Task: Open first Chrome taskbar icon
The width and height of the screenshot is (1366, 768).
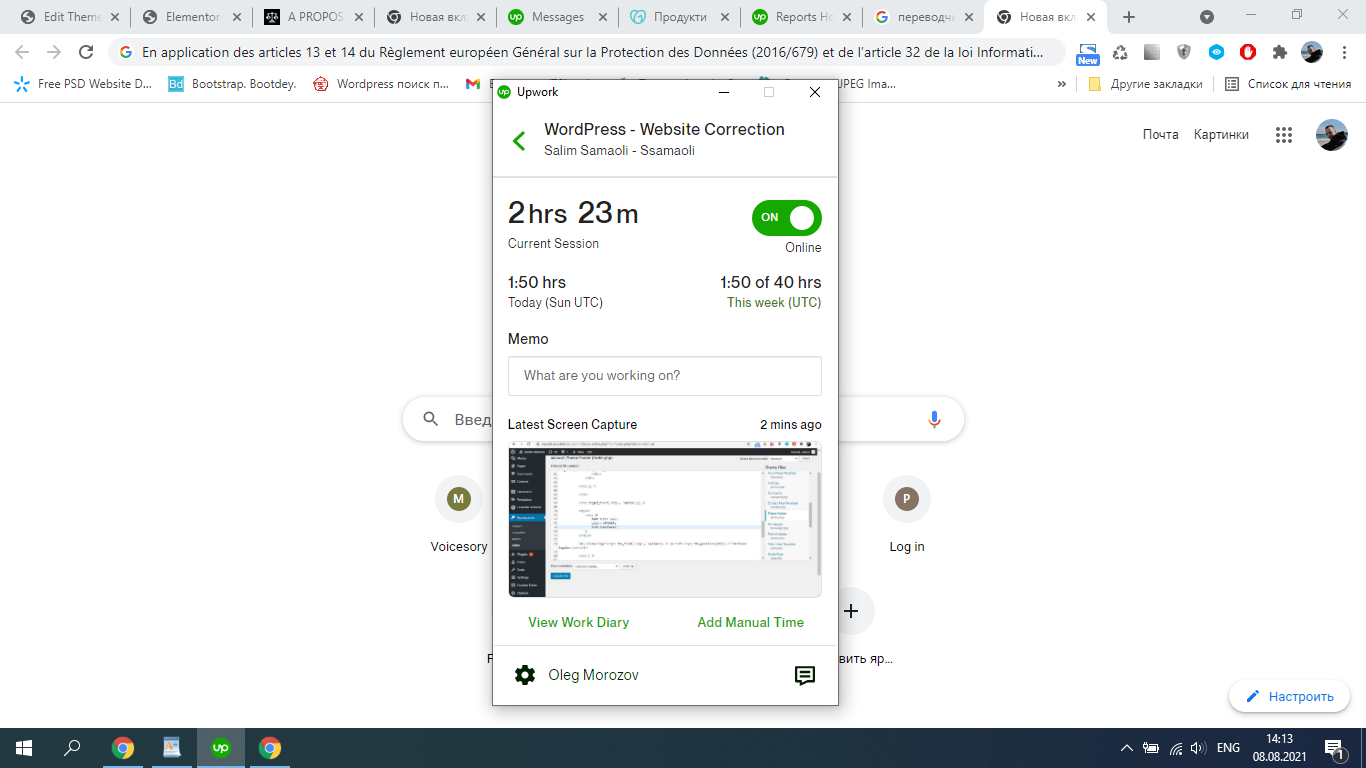Action: (123, 747)
